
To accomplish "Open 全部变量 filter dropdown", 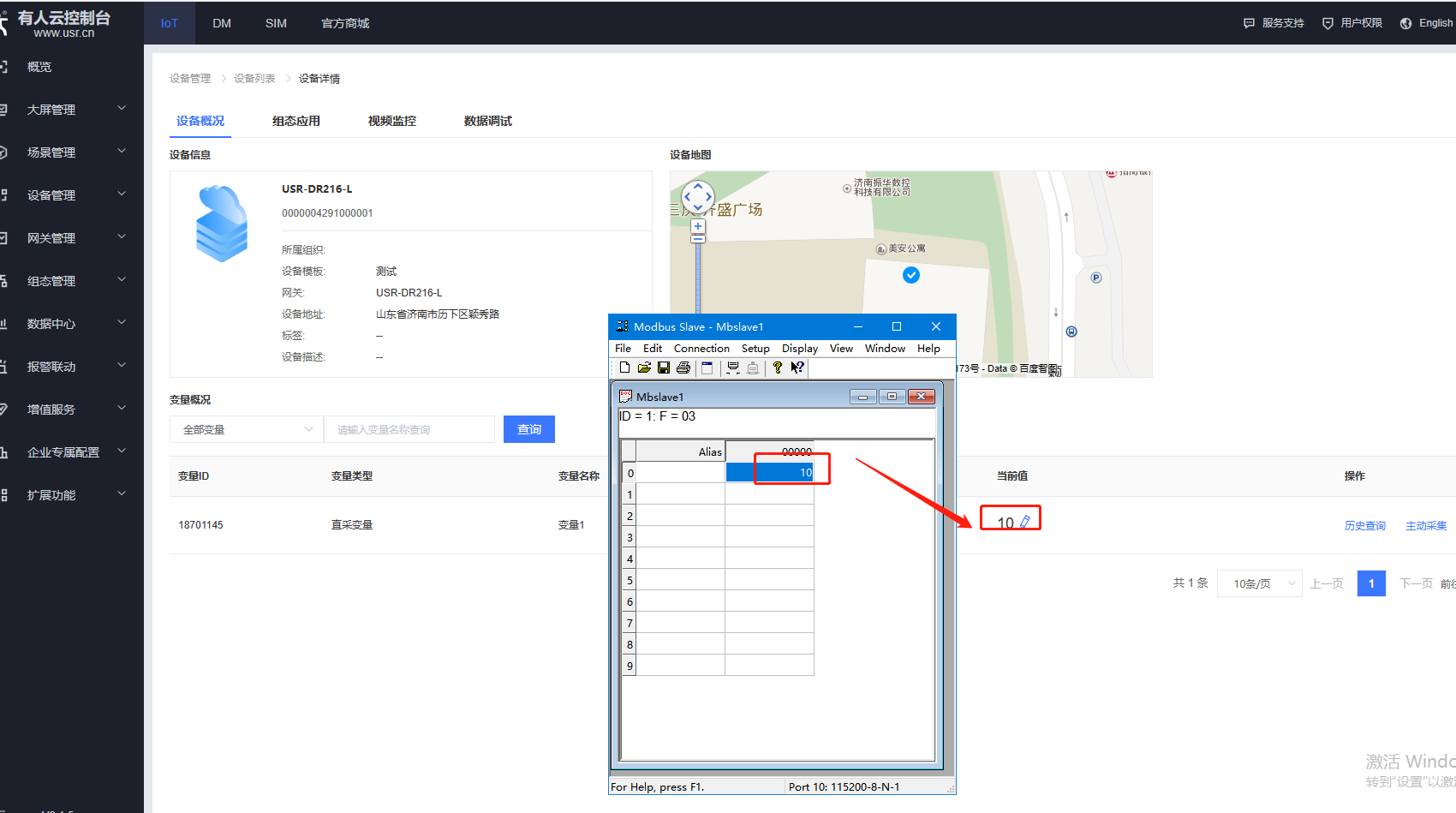I will pyautogui.click(x=247, y=429).
